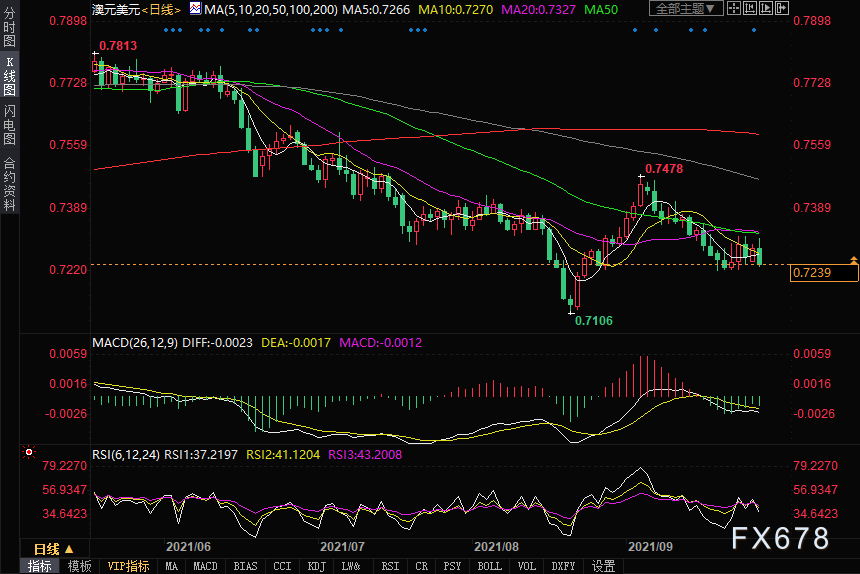This screenshot has width=860, height=574.
Task: Click the orange arrow marker above the 0.7239 price
Action: pyautogui.click(x=853, y=260)
